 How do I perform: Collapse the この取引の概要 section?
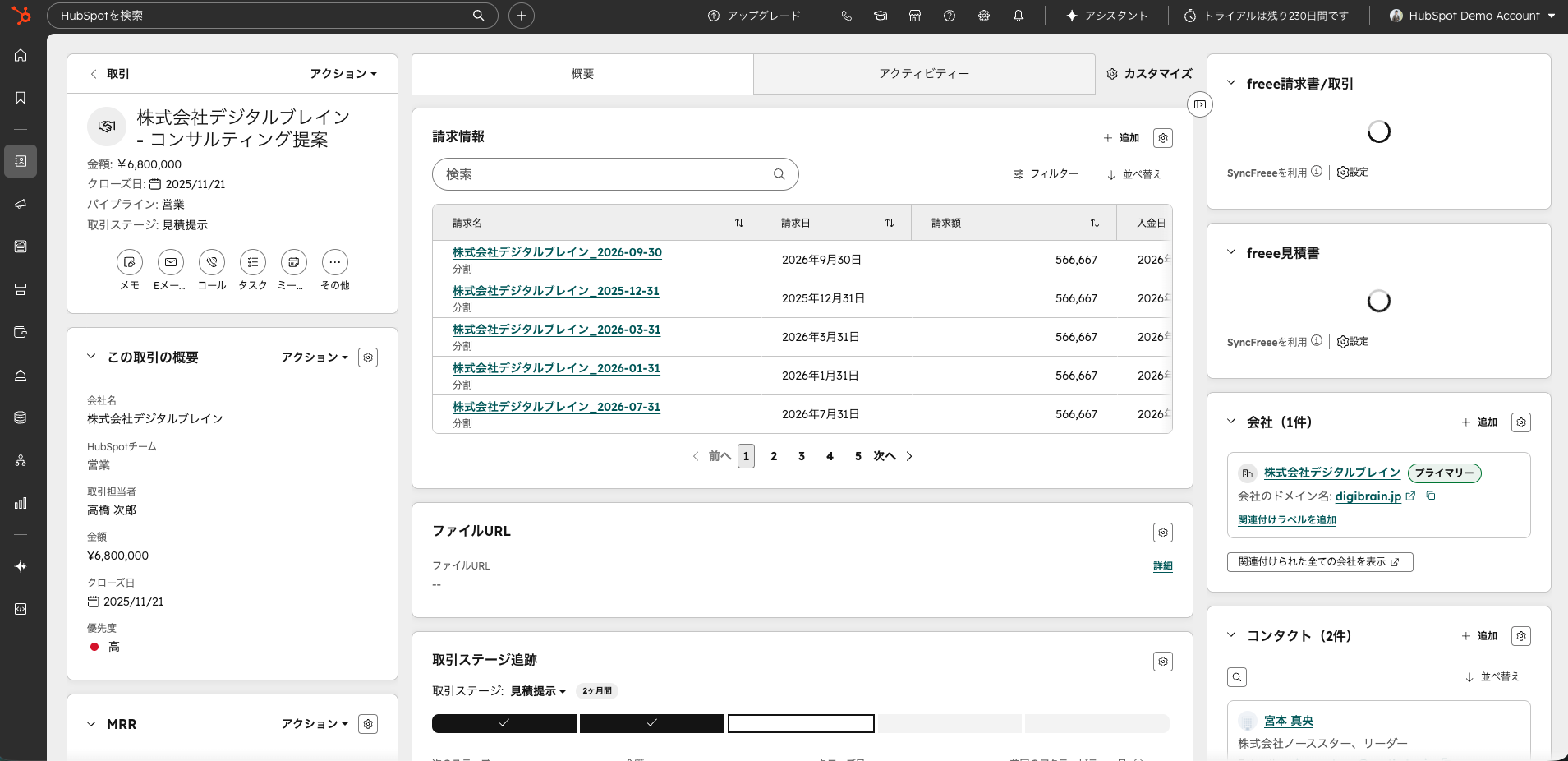click(91, 357)
